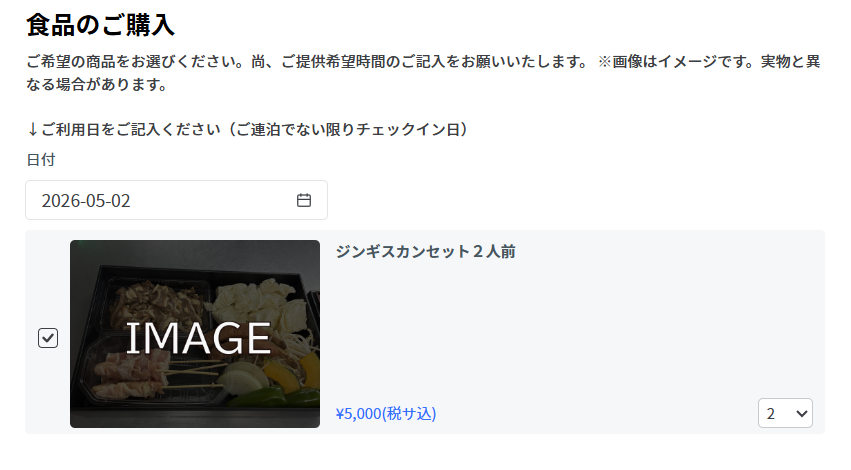Click the price ¥5,000(税サ込)
This screenshot has height=470, width=851.
tap(386, 413)
